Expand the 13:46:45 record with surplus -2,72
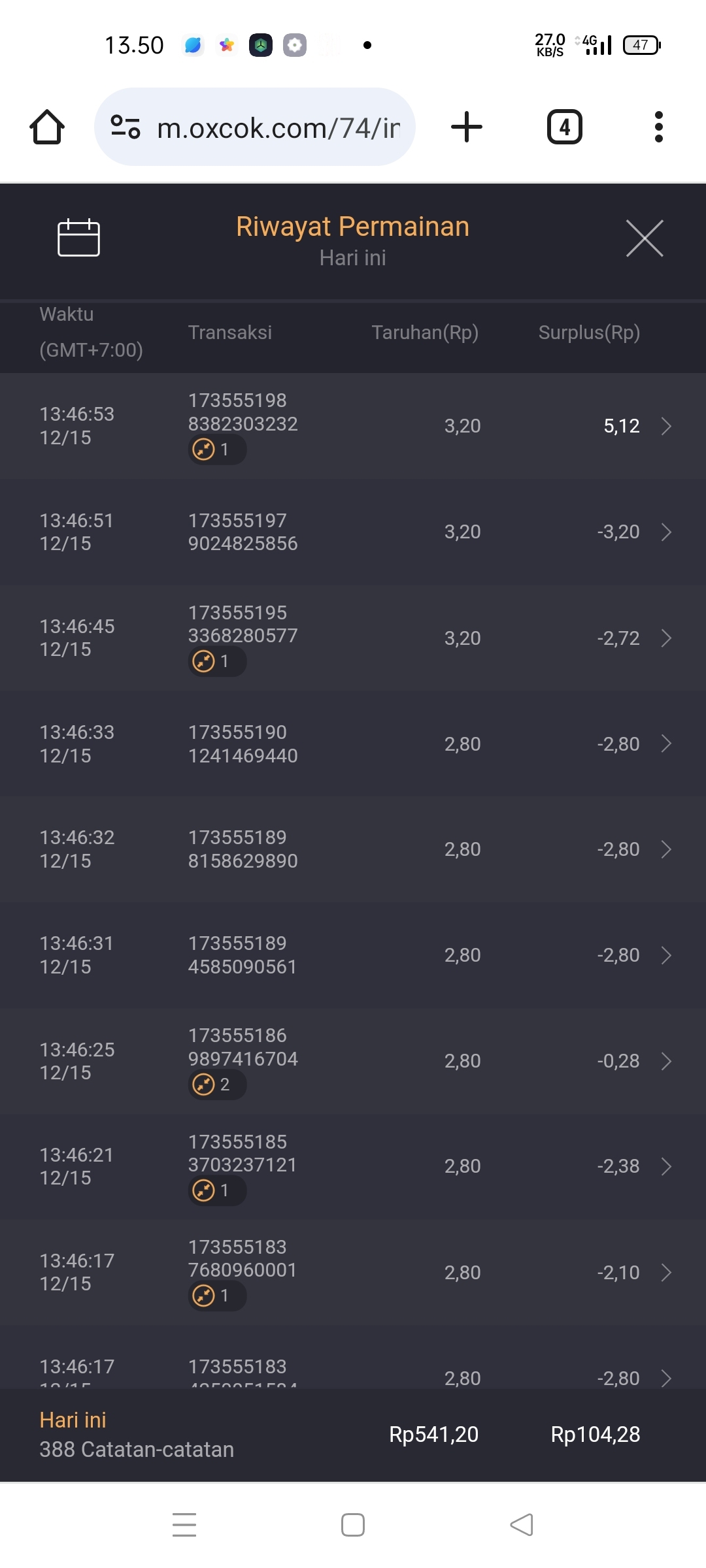The width and height of the screenshot is (706, 1568). (666, 638)
